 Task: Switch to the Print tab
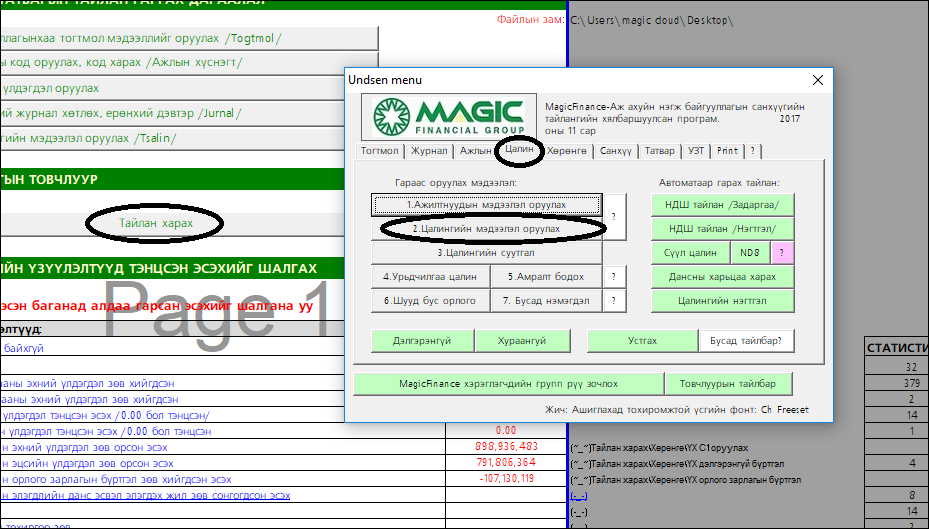click(727, 151)
